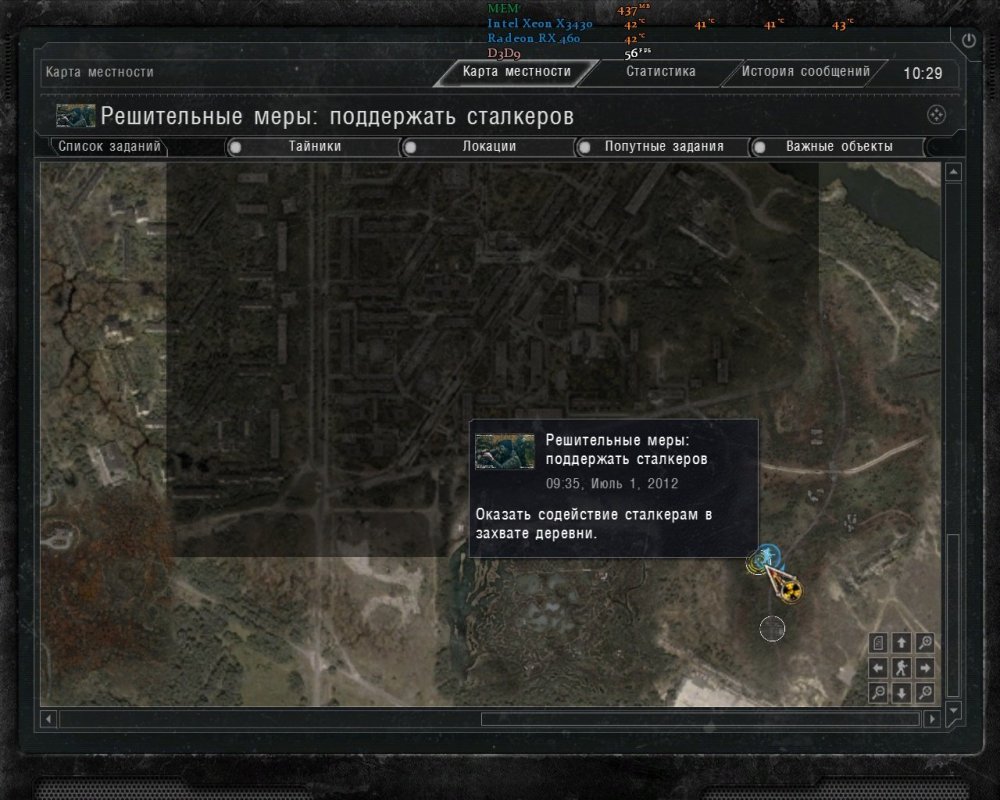Zoom in with the plus magnifier icon
Screen dimensions: 1000x800
[x=925, y=643]
